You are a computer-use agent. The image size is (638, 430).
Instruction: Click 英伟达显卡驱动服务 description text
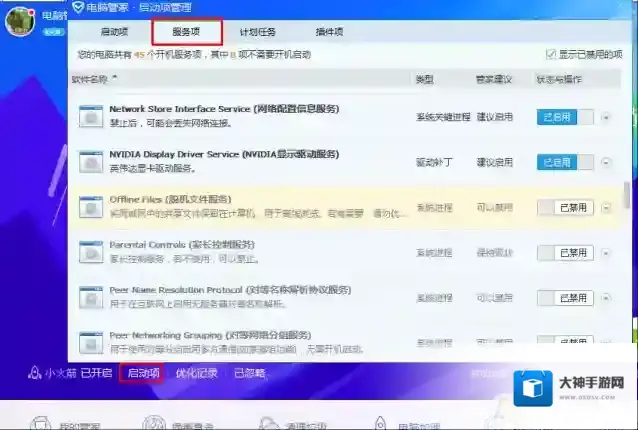coord(153,168)
